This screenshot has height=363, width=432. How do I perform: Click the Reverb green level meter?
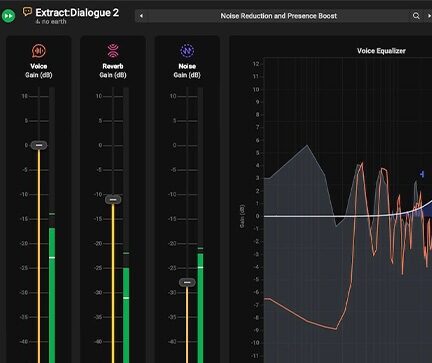click(x=126, y=315)
